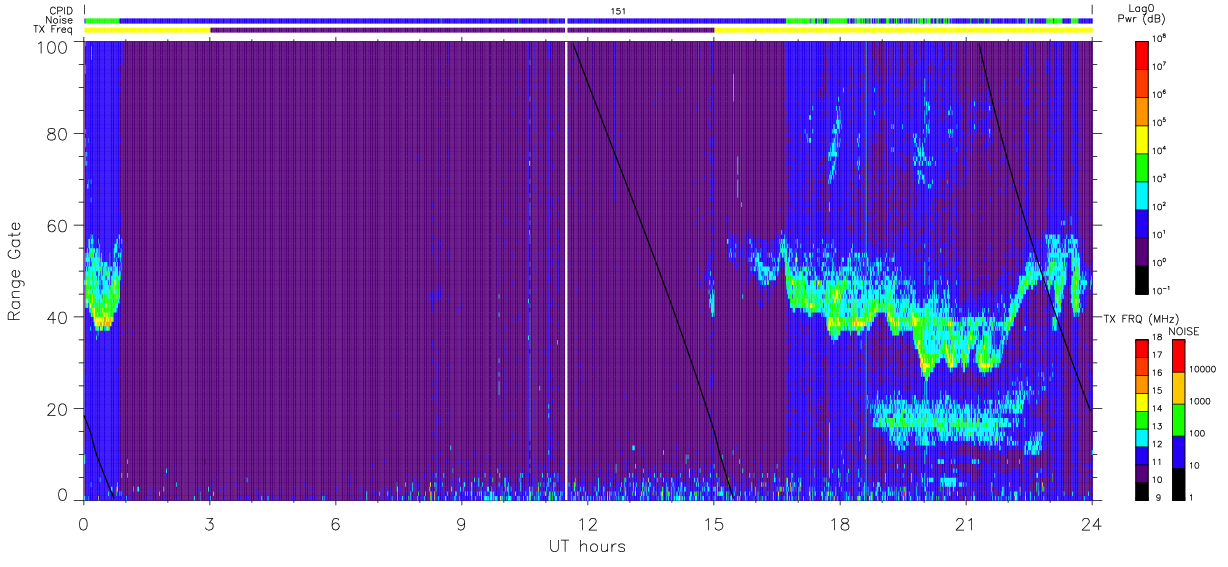This screenshot has height=567, width=1228.
Task: Click the 1000 label on NOISE legend
Action: [1201, 401]
